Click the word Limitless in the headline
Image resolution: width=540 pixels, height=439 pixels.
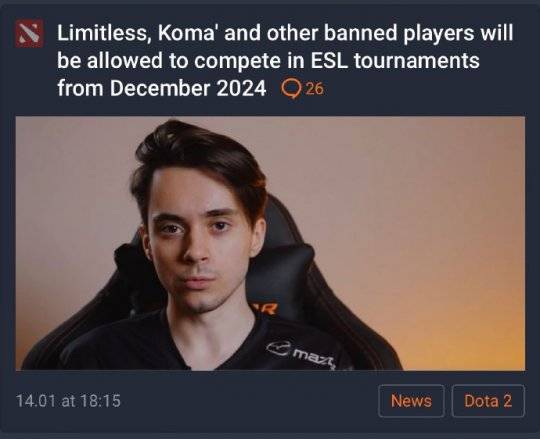point(102,33)
